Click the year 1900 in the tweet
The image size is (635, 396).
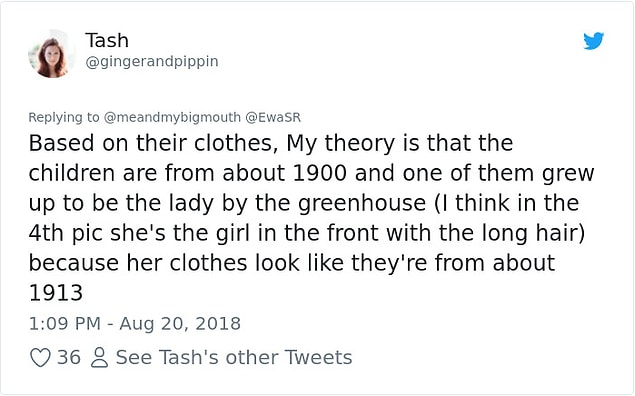coord(320,173)
